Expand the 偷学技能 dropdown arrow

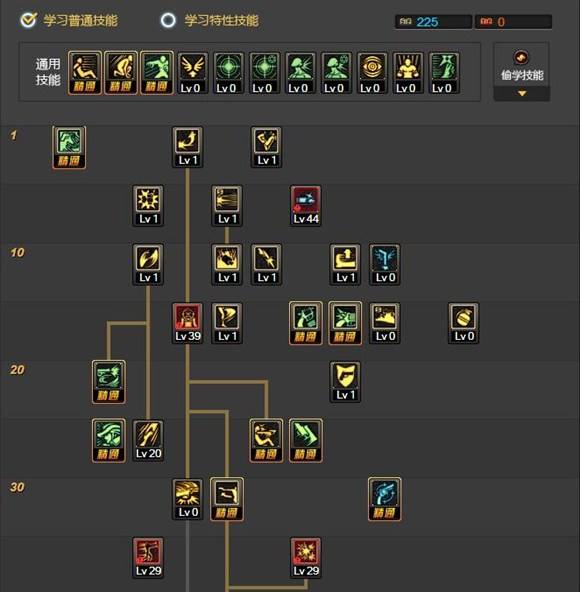[522, 93]
